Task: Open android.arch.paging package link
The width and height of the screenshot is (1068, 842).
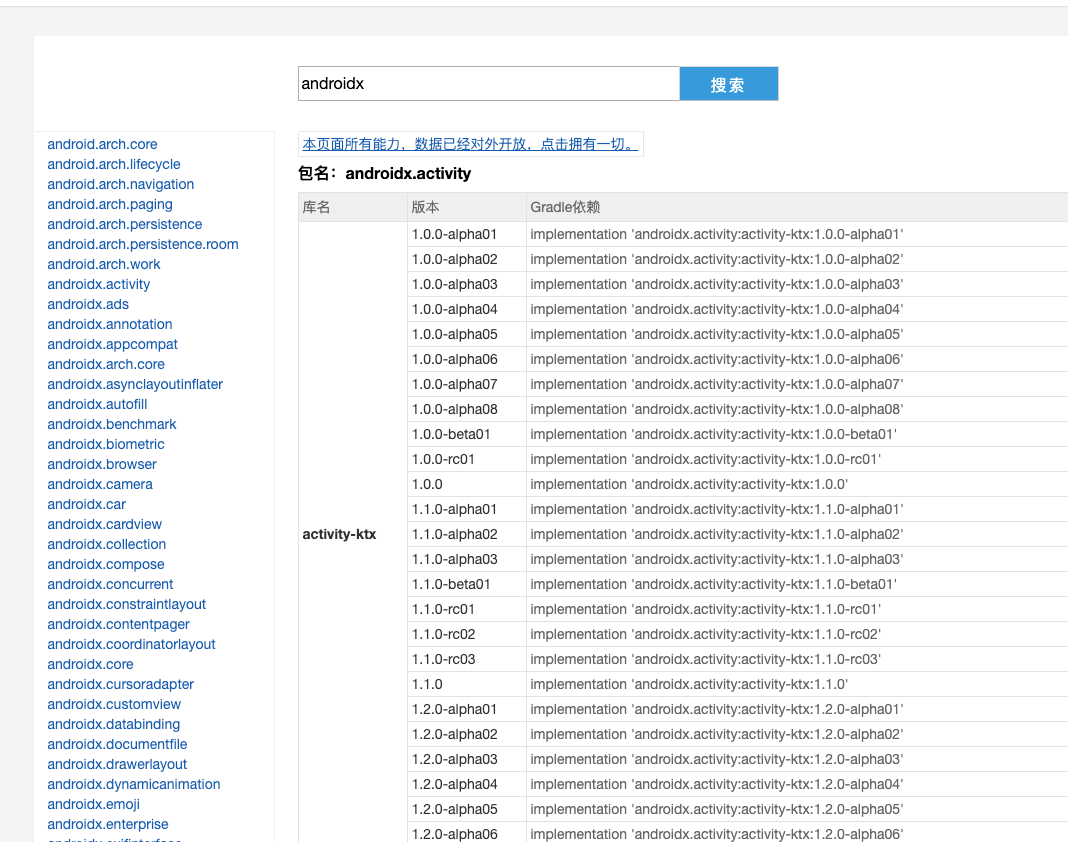Action: (110, 204)
